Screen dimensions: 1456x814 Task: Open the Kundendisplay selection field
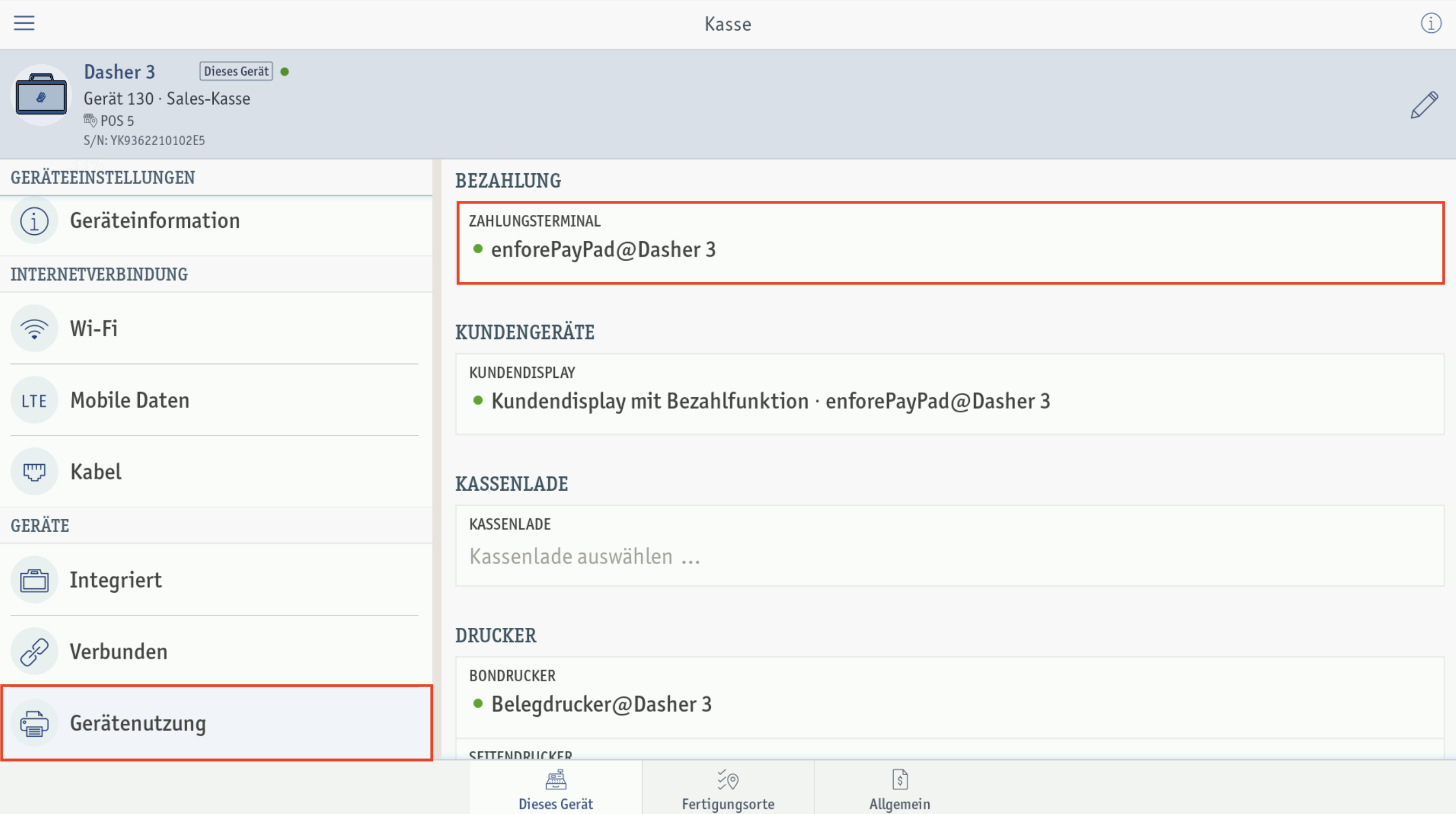pyautogui.click(x=950, y=395)
